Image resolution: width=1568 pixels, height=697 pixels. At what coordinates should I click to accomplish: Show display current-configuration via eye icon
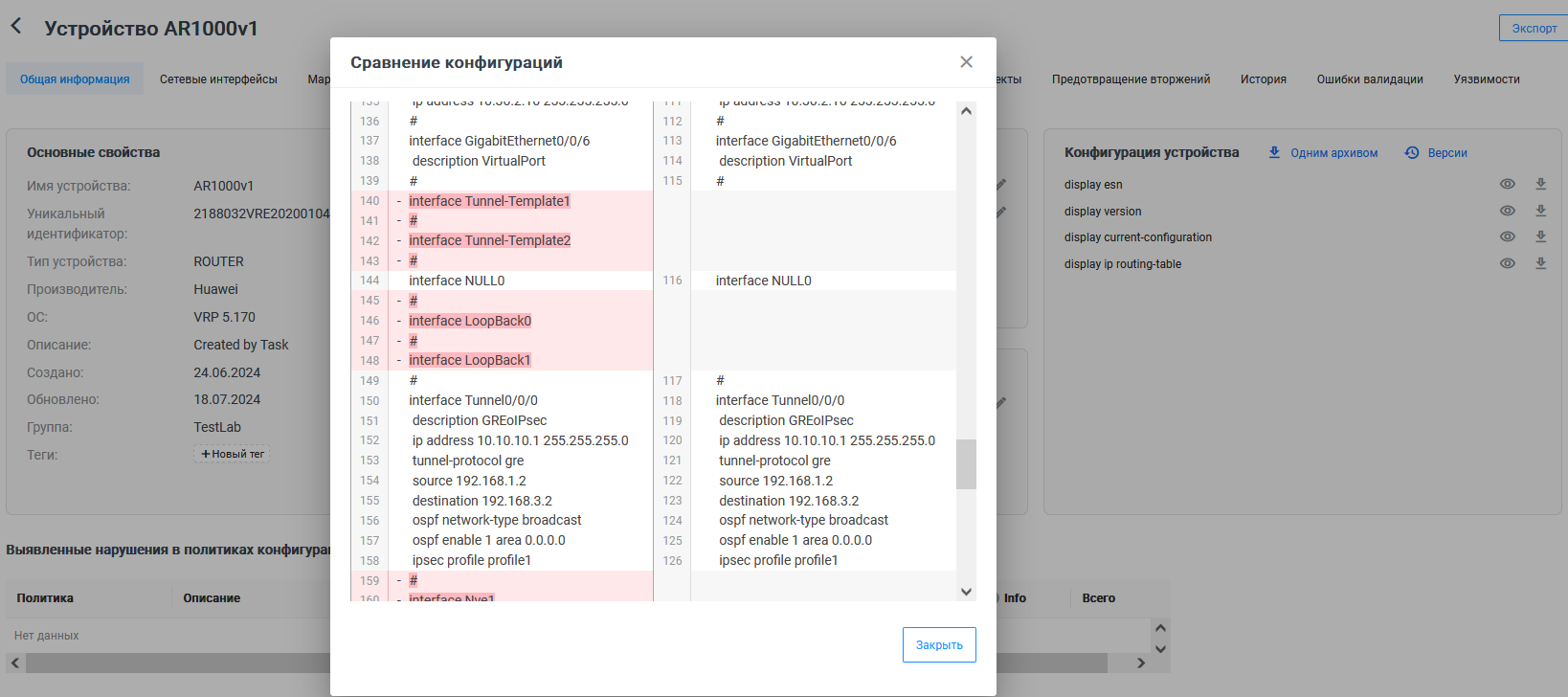click(x=1508, y=236)
